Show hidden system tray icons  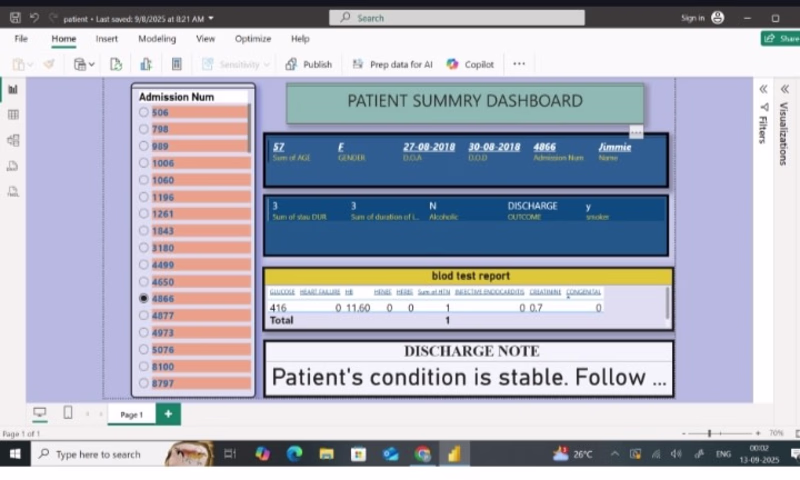tap(615, 453)
